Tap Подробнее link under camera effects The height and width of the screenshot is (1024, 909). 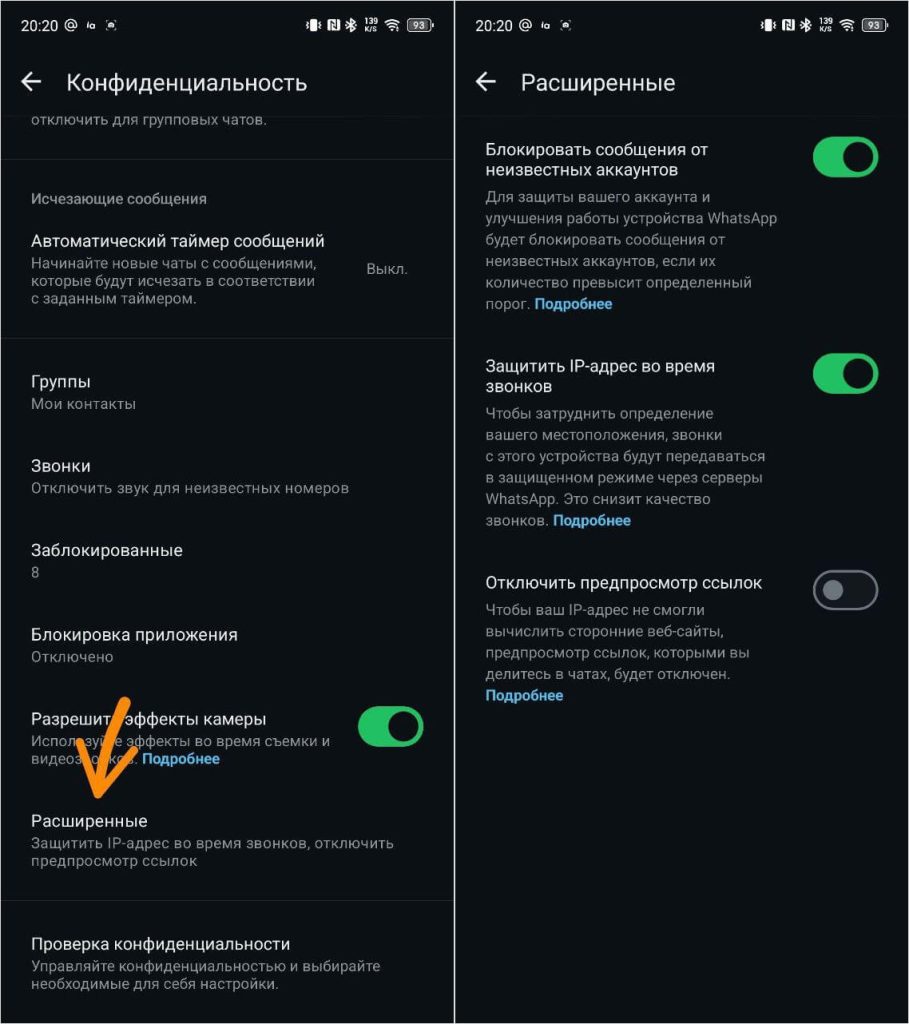pos(181,759)
